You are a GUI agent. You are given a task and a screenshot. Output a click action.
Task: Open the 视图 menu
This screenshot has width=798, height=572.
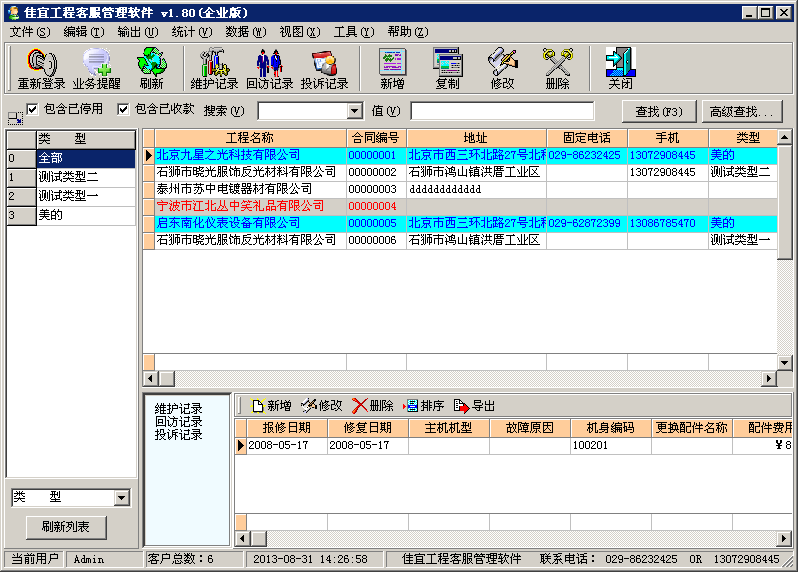pos(299,32)
